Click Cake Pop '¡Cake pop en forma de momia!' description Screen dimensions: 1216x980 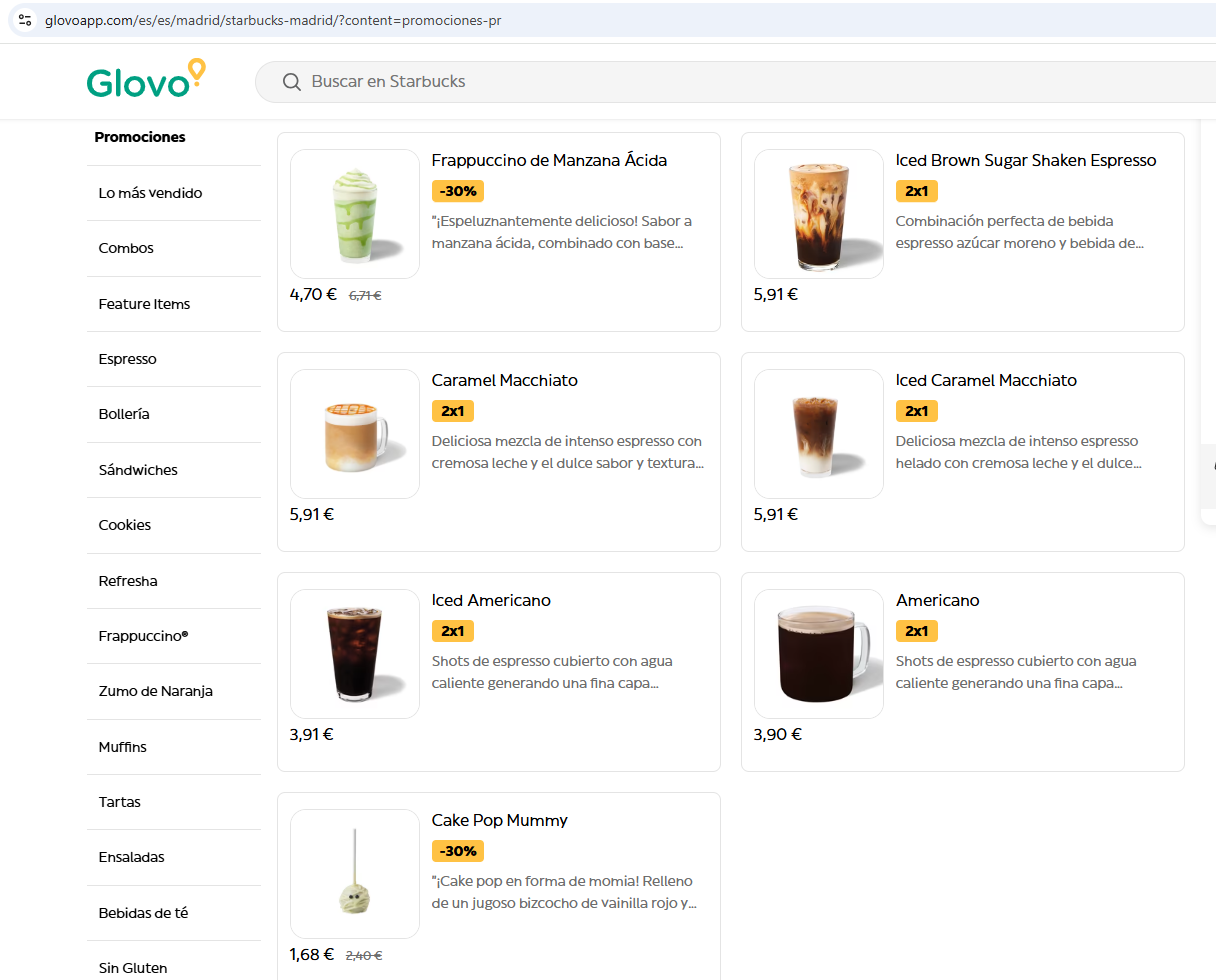[x=564, y=892]
